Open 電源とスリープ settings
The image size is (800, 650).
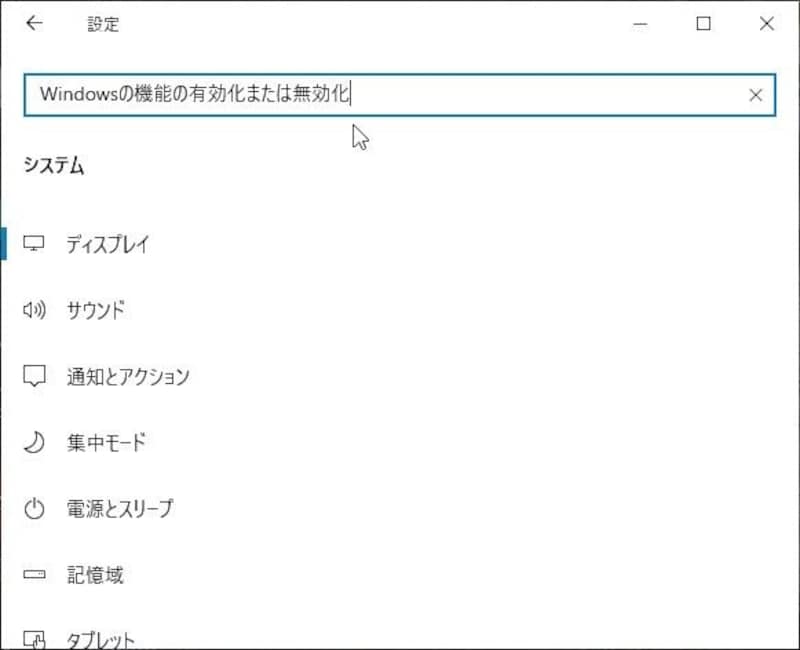pyautogui.click(x=120, y=508)
